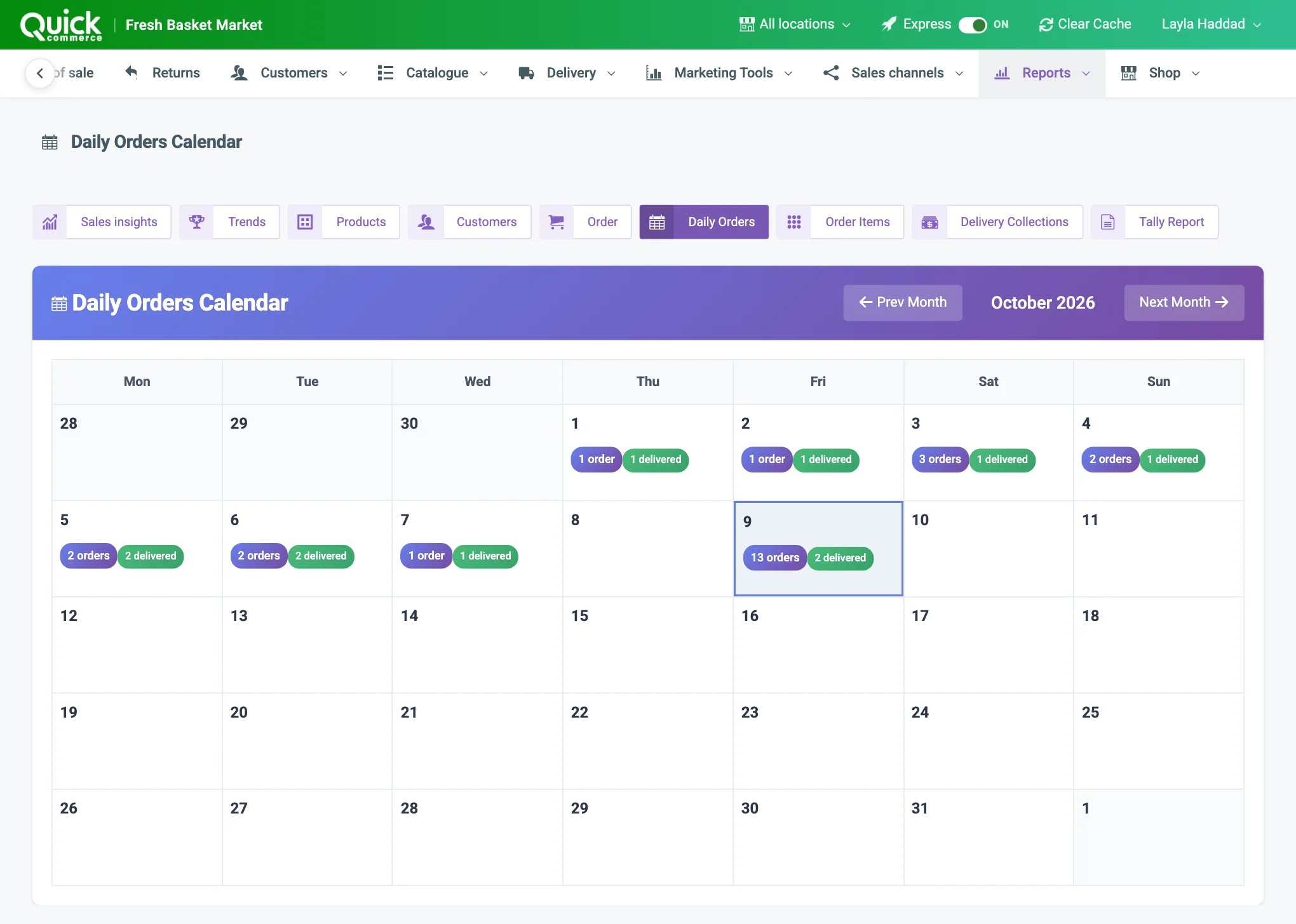Click the All locations store icon
Image resolution: width=1296 pixels, height=924 pixels.
click(747, 24)
